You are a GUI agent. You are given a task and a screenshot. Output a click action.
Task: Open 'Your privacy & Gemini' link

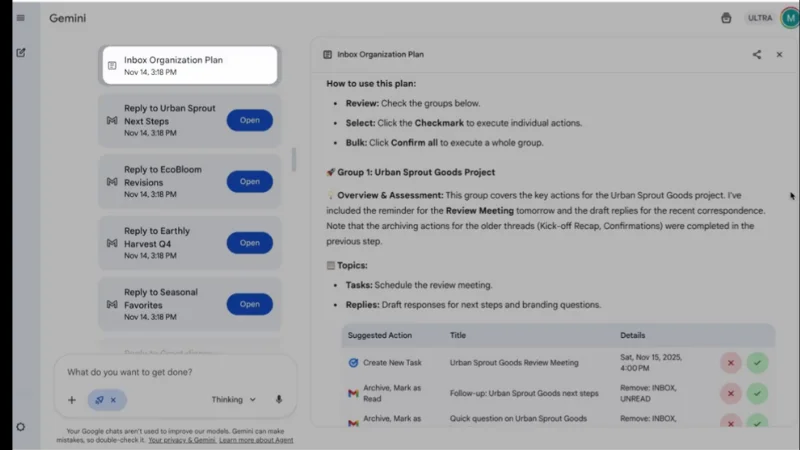pyautogui.click(x=182, y=440)
